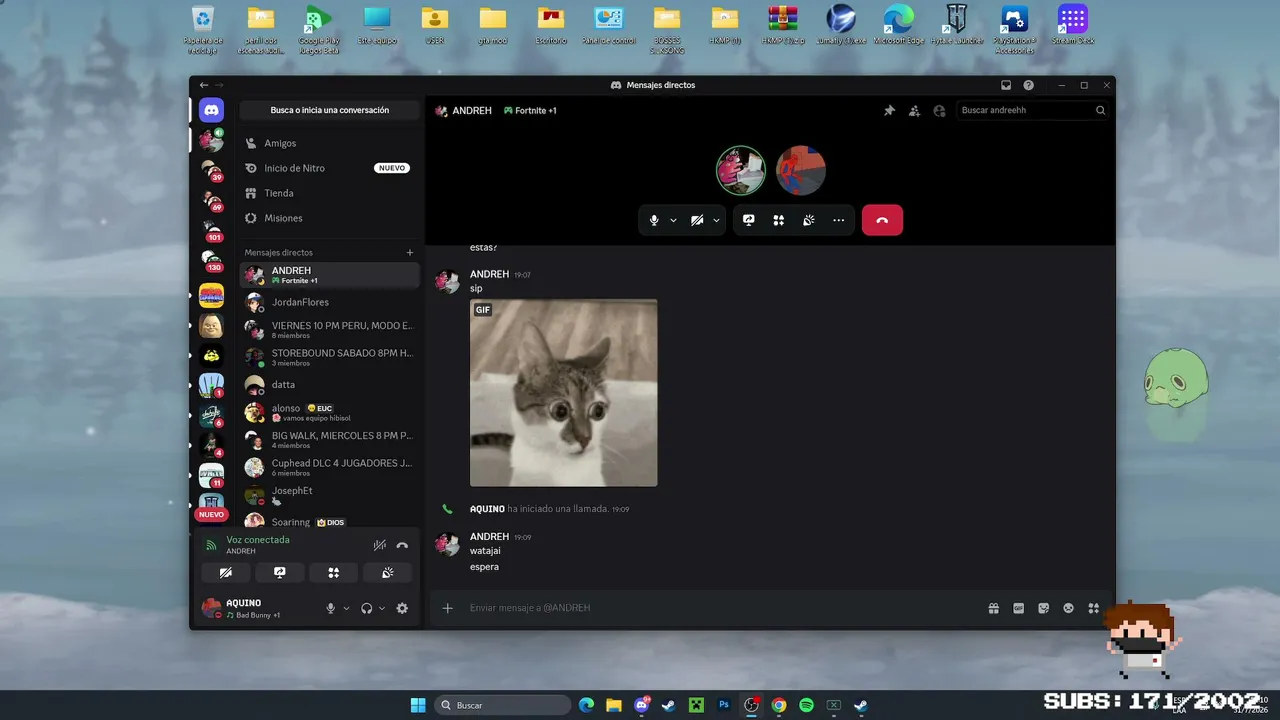This screenshot has height=720, width=1280.
Task: Open the Amigos section
Action: (329, 143)
